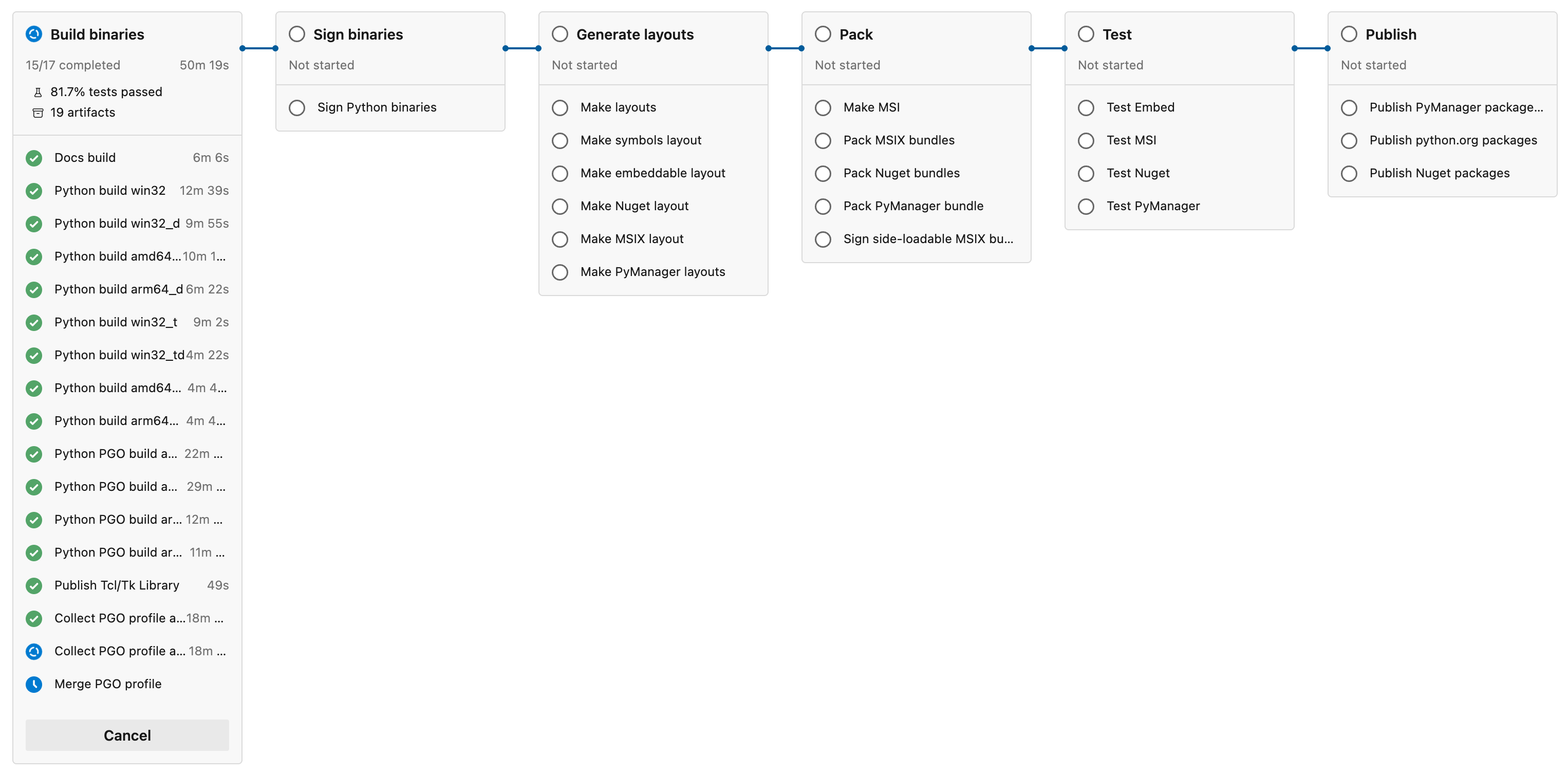Click the pending clock icon for Merge PGO profile
The image size is (1568, 773).
point(34,685)
